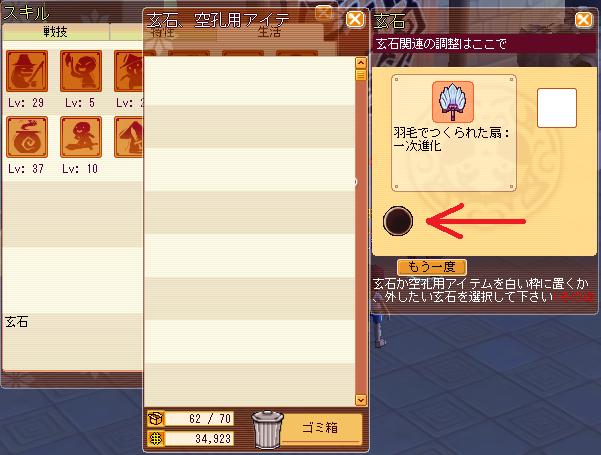
Task: Click the scrollbar down arrow in item list
Action: click(x=361, y=400)
